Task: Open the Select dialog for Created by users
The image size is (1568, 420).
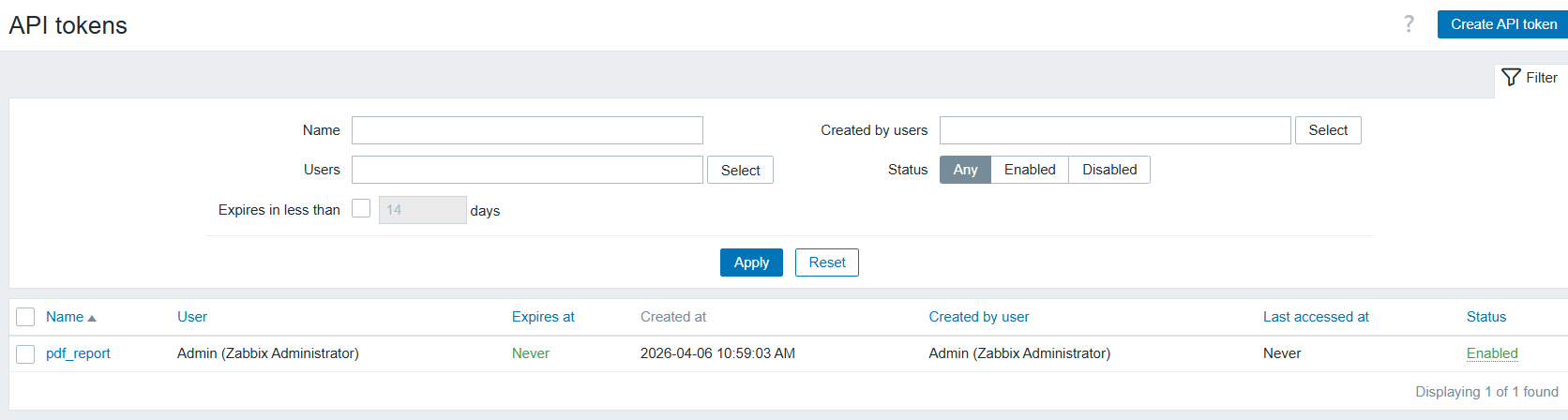Action: point(1328,130)
